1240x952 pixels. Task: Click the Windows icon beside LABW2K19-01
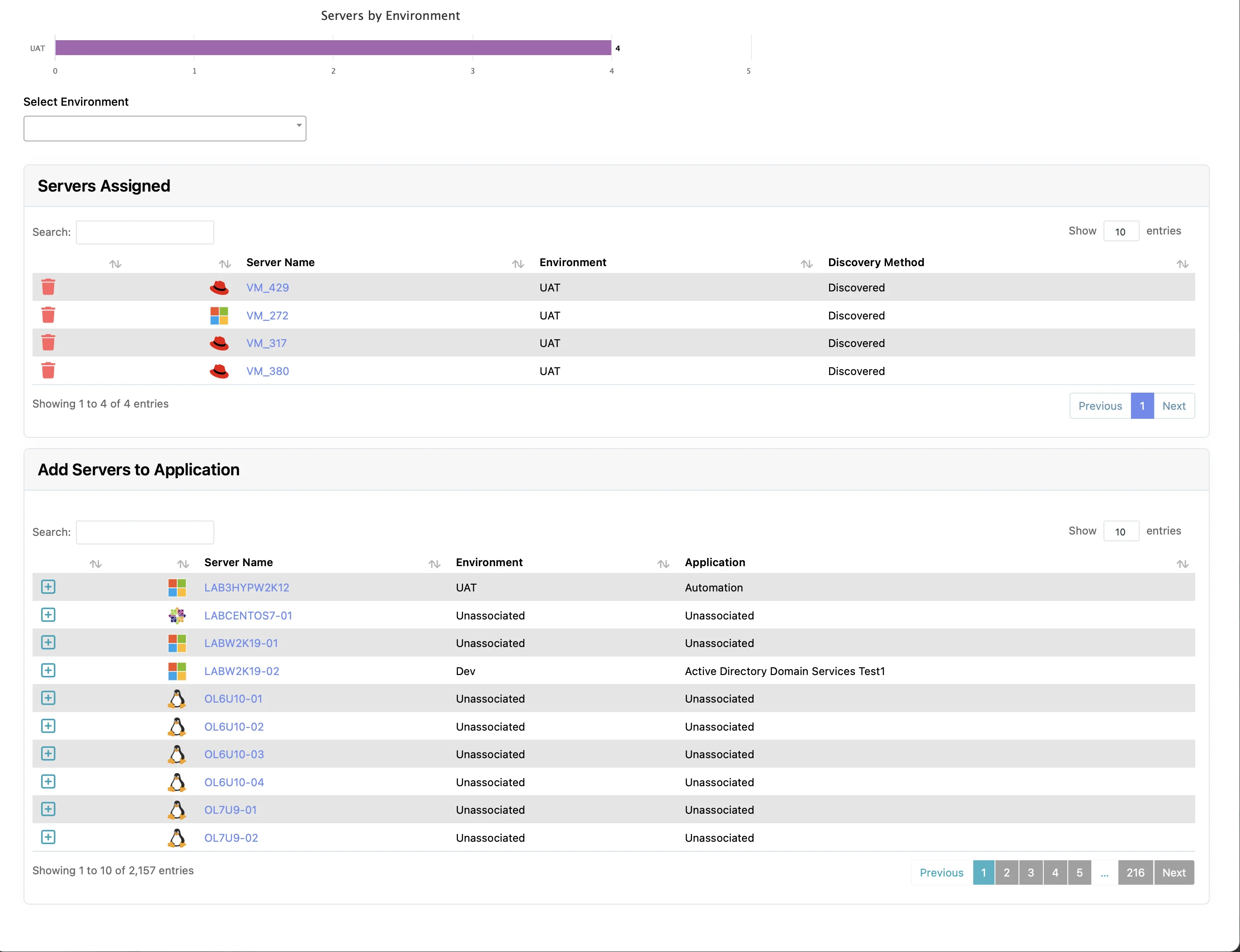[x=177, y=643]
